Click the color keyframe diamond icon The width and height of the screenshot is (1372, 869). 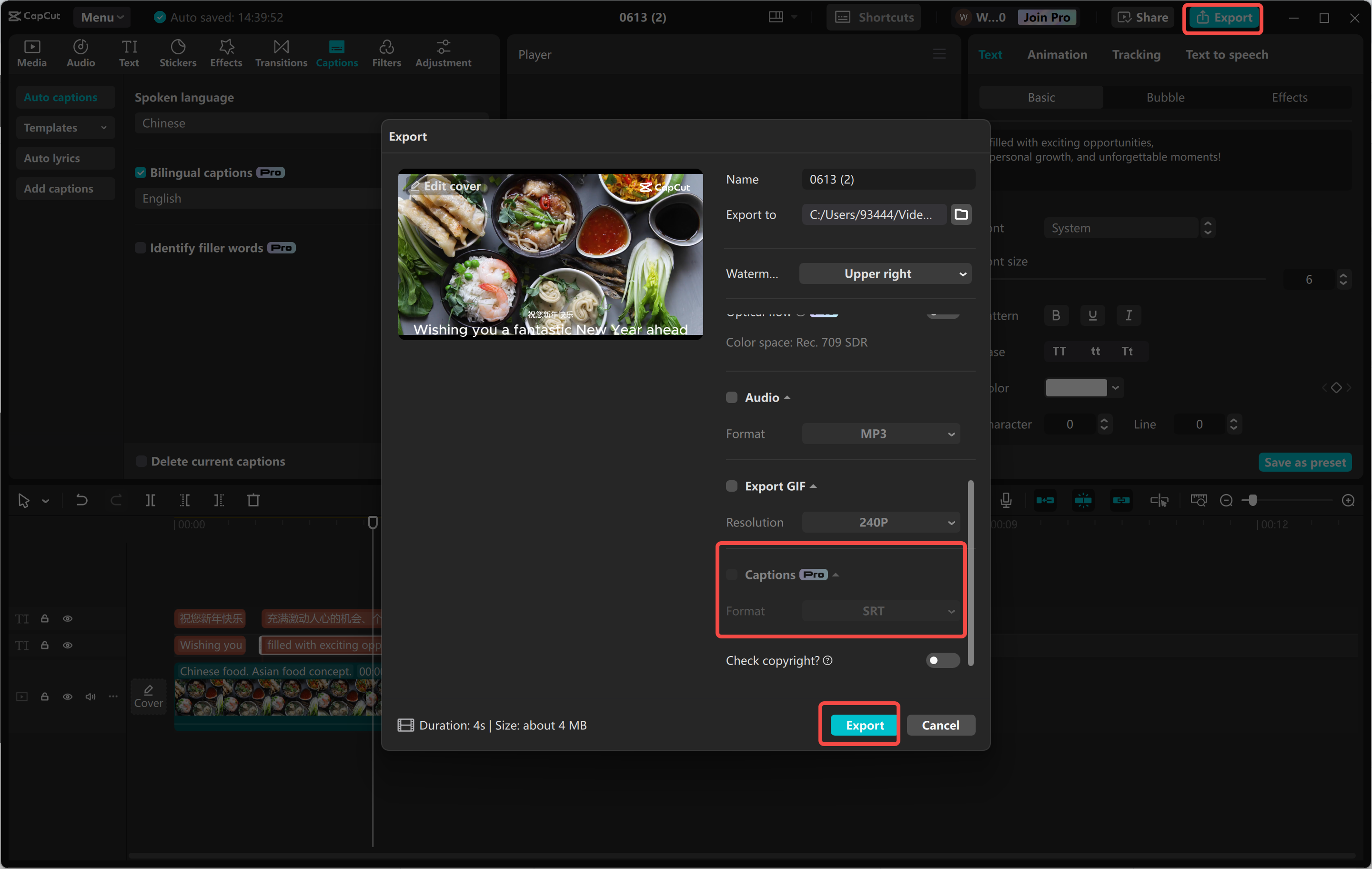point(1336,387)
